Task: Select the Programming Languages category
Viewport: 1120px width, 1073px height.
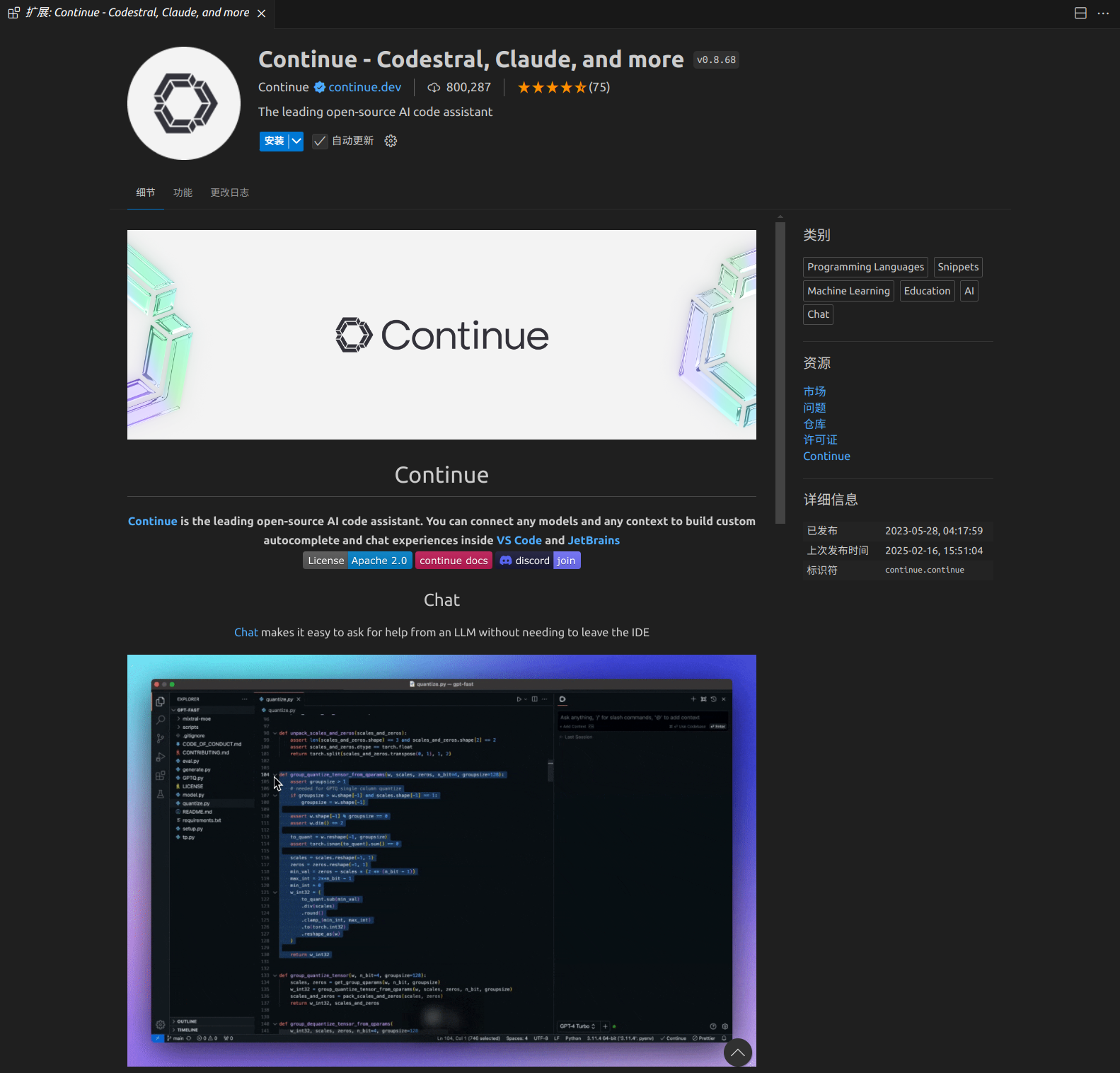Action: coord(865,267)
